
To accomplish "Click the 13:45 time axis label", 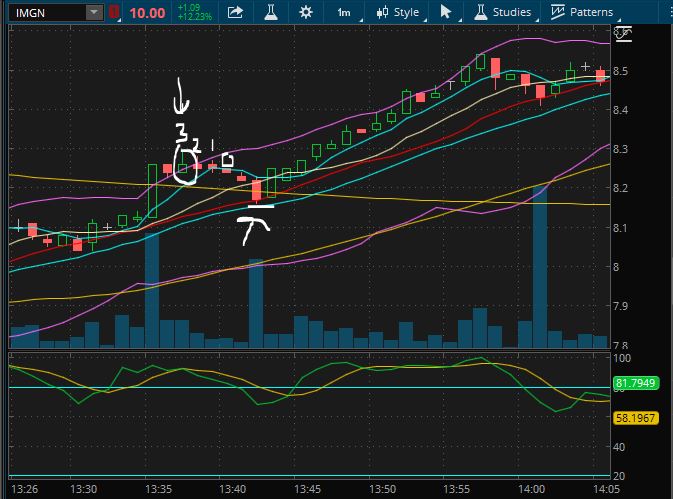I will (x=307, y=489).
